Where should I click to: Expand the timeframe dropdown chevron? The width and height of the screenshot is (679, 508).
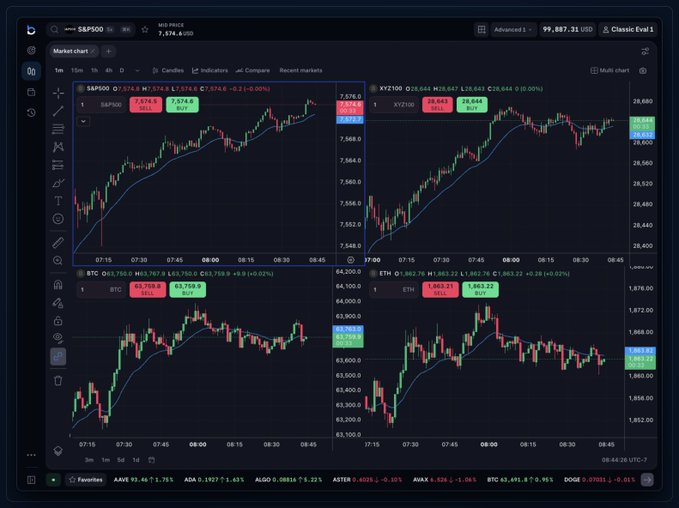click(137, 70)
